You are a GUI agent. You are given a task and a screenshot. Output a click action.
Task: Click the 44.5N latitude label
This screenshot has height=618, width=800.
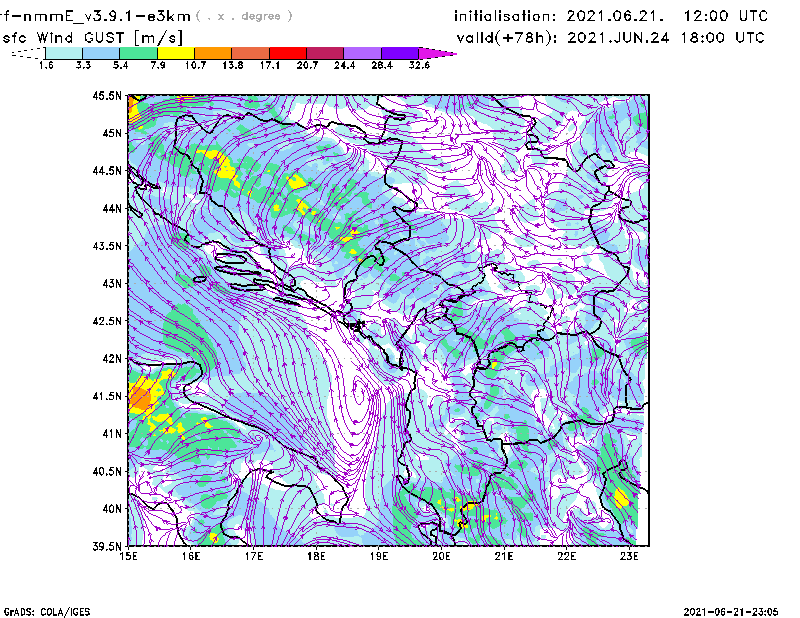click(107, 170)
